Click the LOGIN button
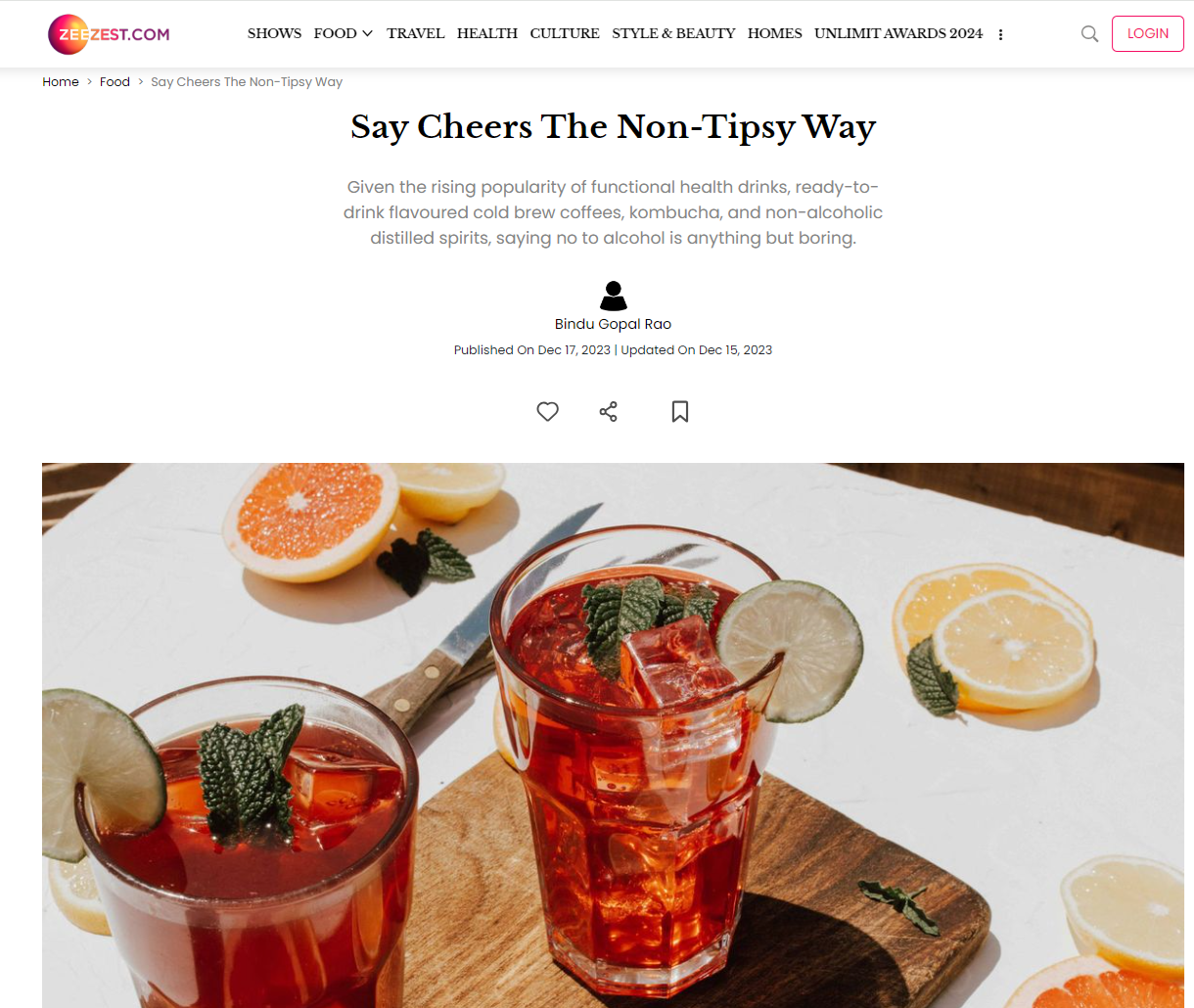This screenshot has height=1008, width=1194. click(1148, 34)
